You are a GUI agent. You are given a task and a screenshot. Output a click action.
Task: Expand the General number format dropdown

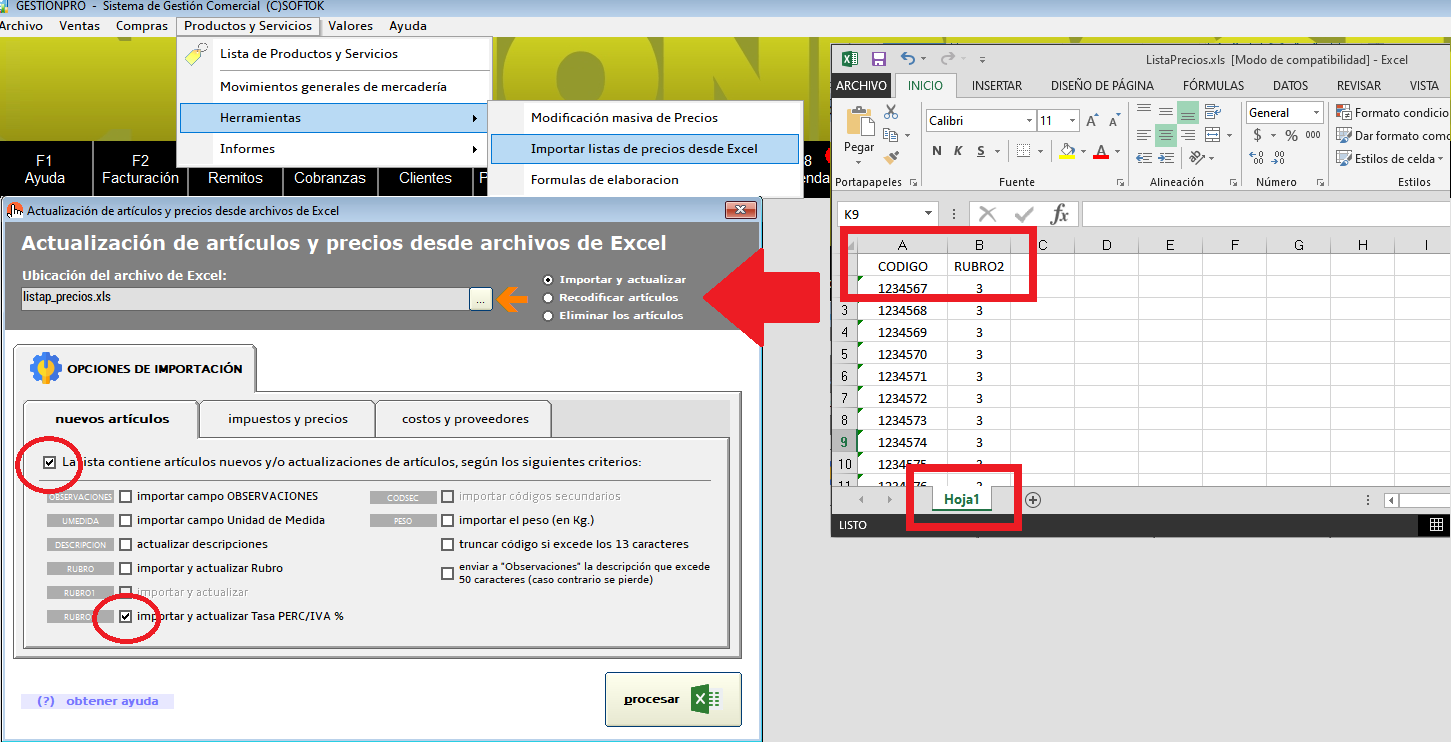click(x=1313, y=113)
